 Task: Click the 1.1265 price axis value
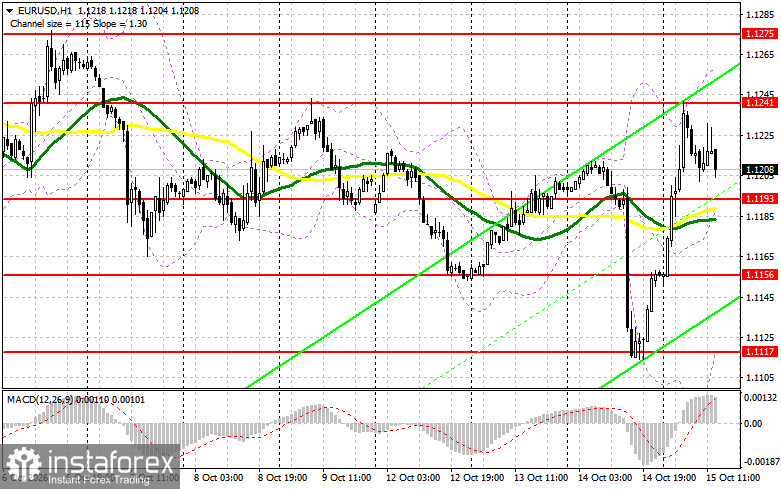760,55
